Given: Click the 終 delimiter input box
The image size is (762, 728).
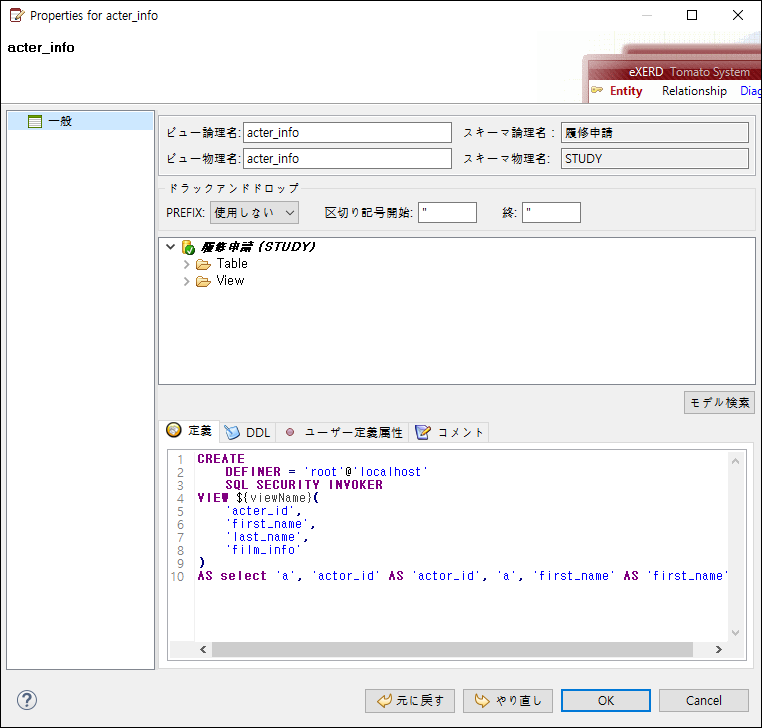Looking at the screenshot, I should [x=551, y=212].
